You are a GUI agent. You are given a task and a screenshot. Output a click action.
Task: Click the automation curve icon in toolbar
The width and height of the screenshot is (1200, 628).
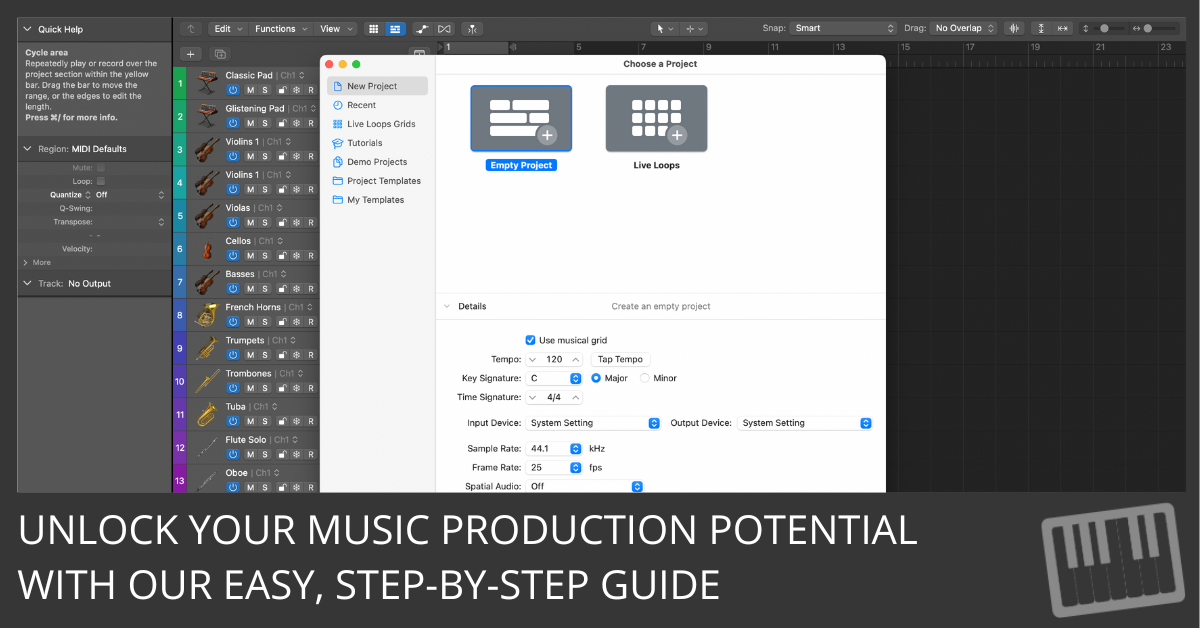coord(422,29)
